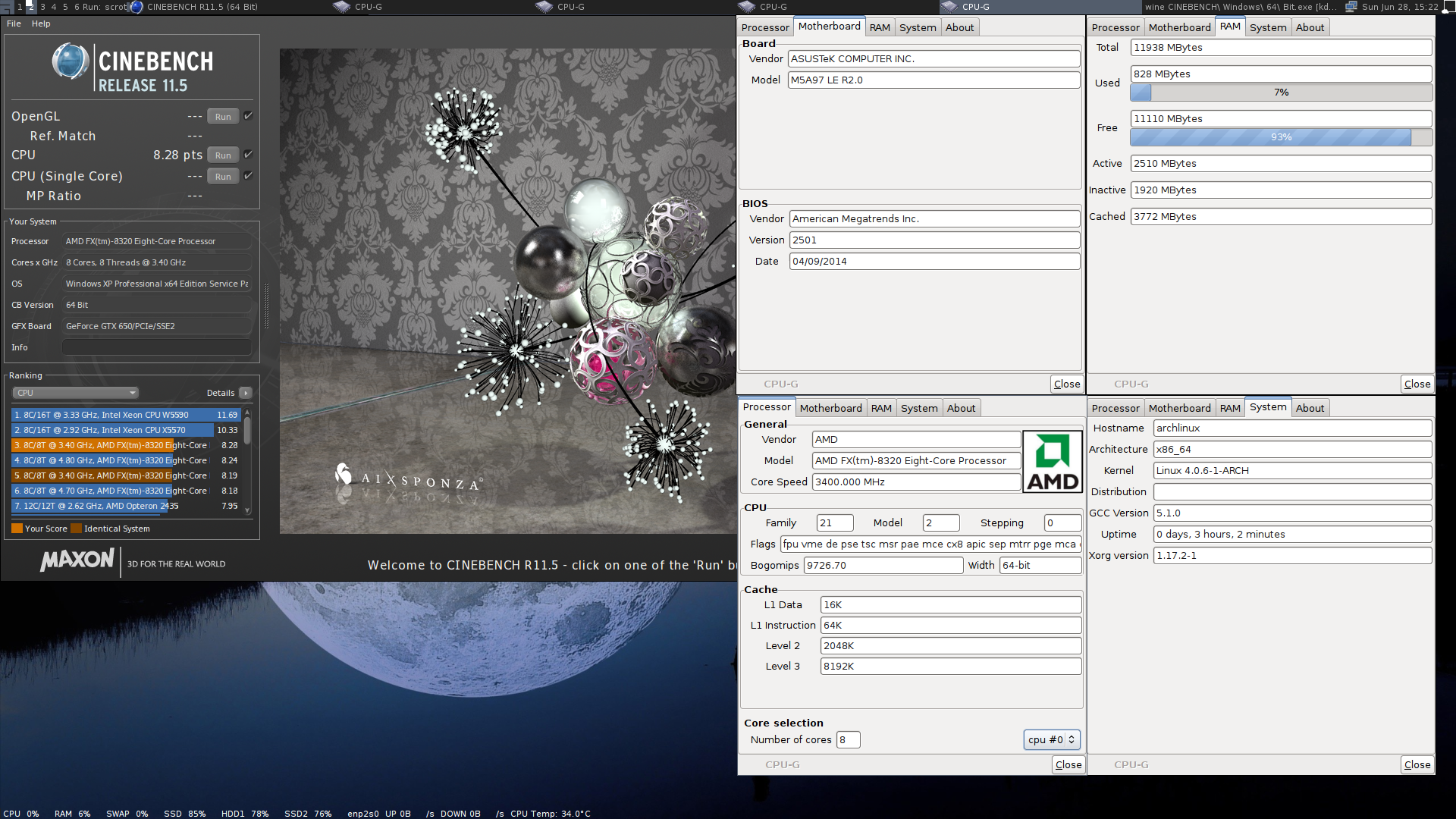Click the BIOS date 04/09/2014 field
This screenshot has height=819, width=1456.
point(934,261)
